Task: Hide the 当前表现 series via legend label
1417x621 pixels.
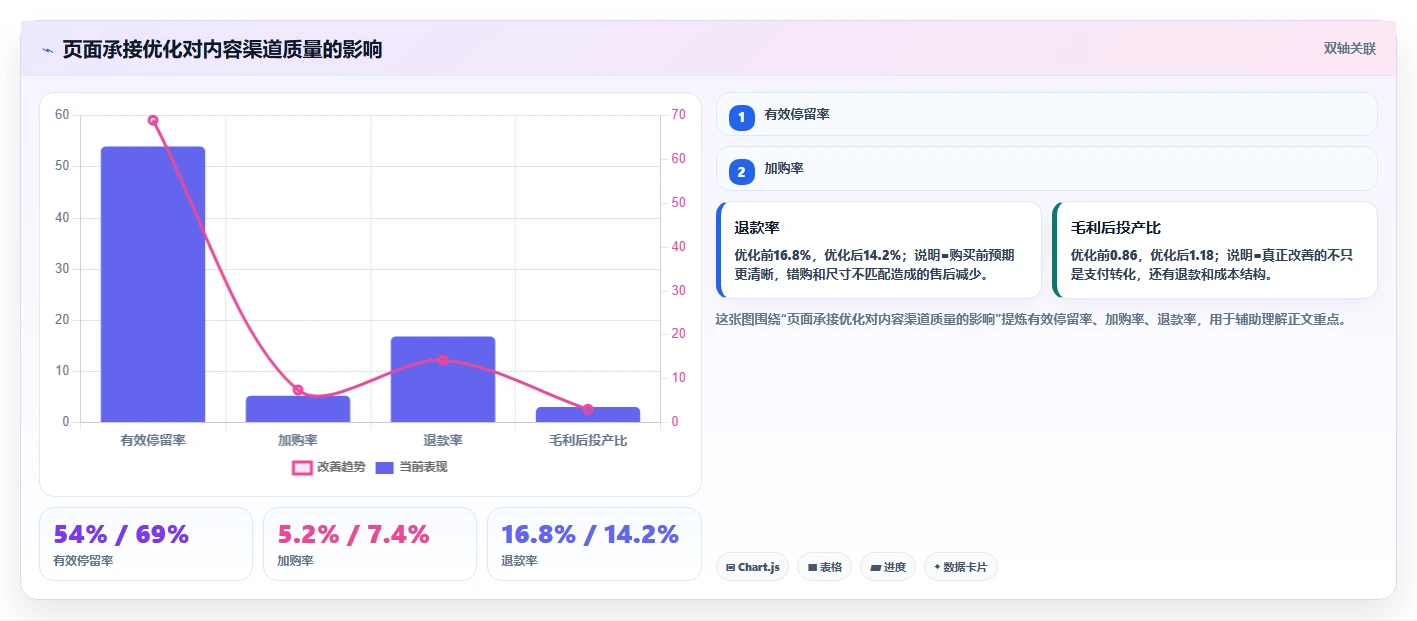Action: tap(423, 467)
